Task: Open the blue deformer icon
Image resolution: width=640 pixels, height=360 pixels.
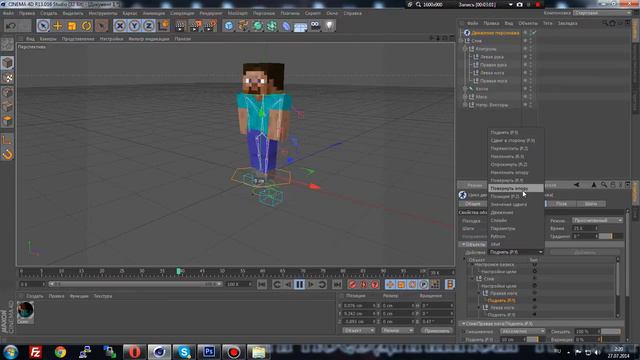Action: (286, 26)
